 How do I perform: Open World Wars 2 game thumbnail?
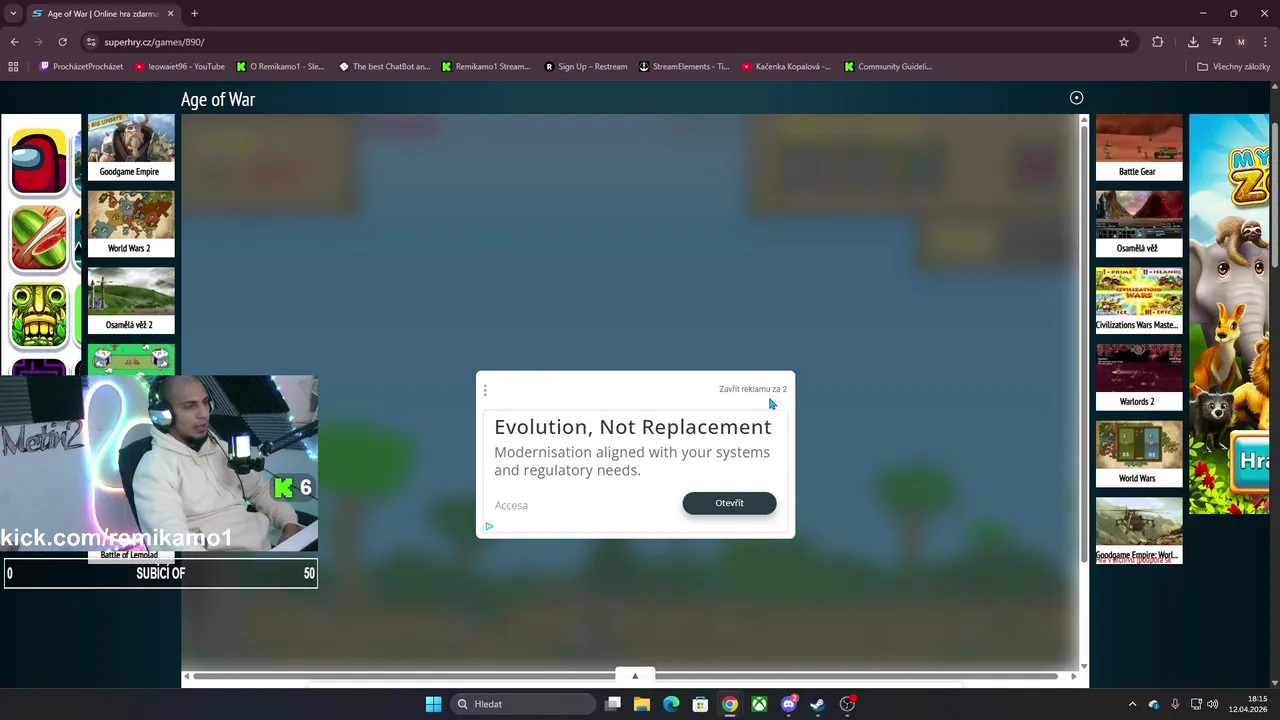(x=131, y=224)
